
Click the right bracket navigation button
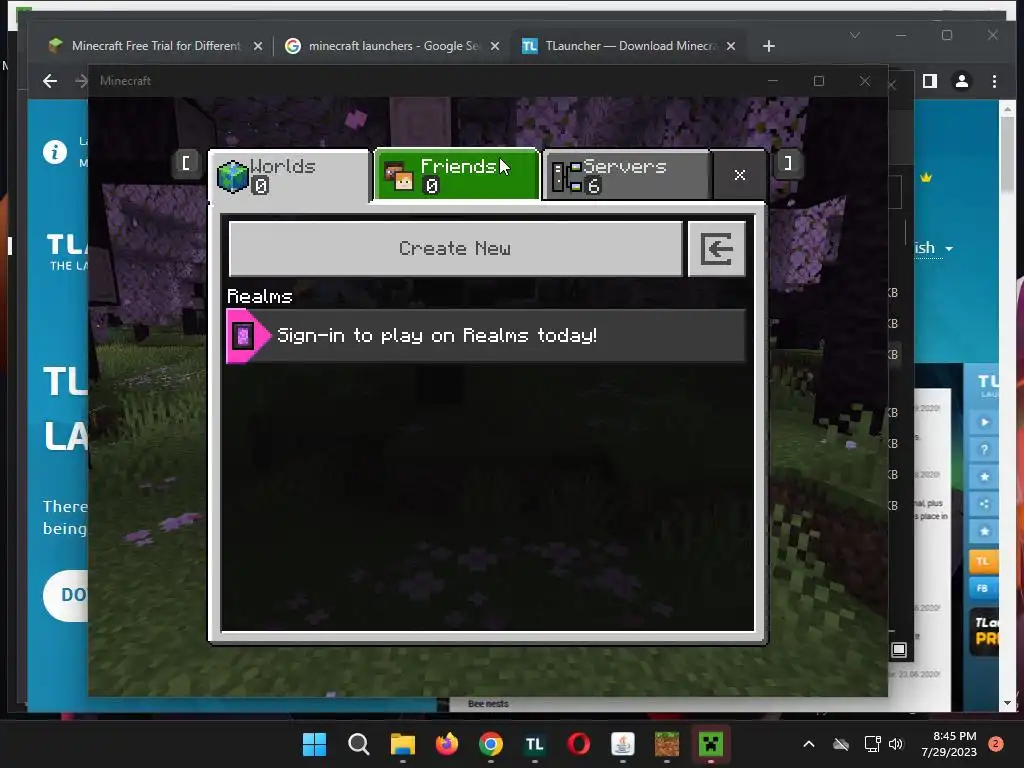coord(788,163)
